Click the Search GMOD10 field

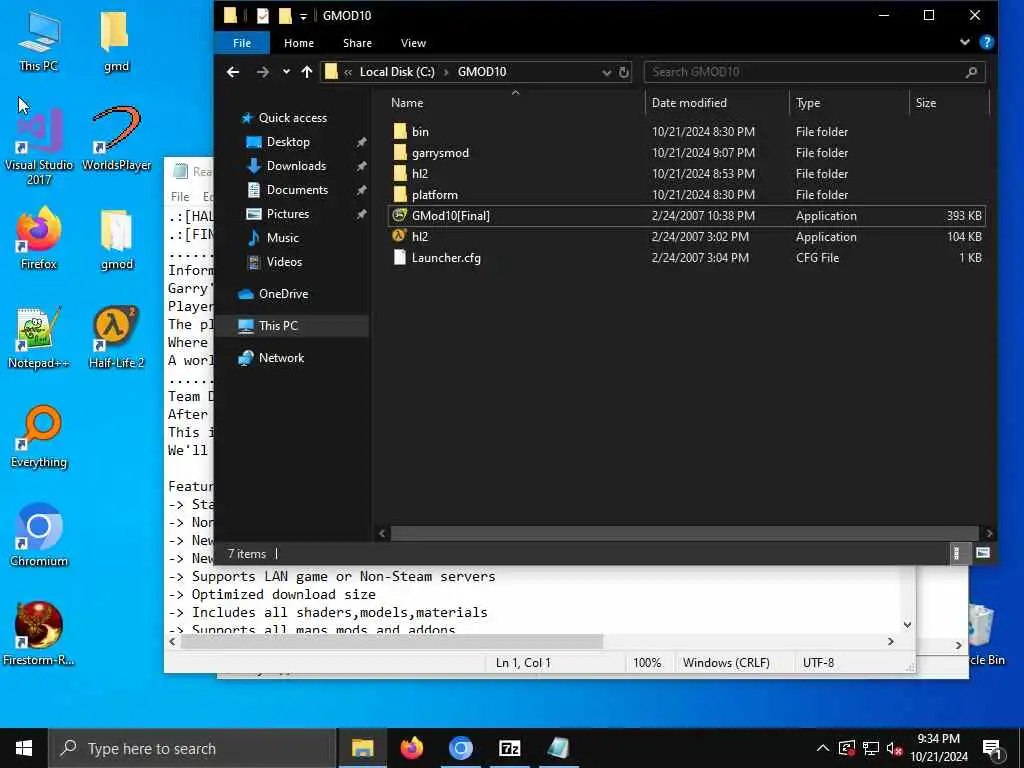pyautogui.click(x=814, y=72)
